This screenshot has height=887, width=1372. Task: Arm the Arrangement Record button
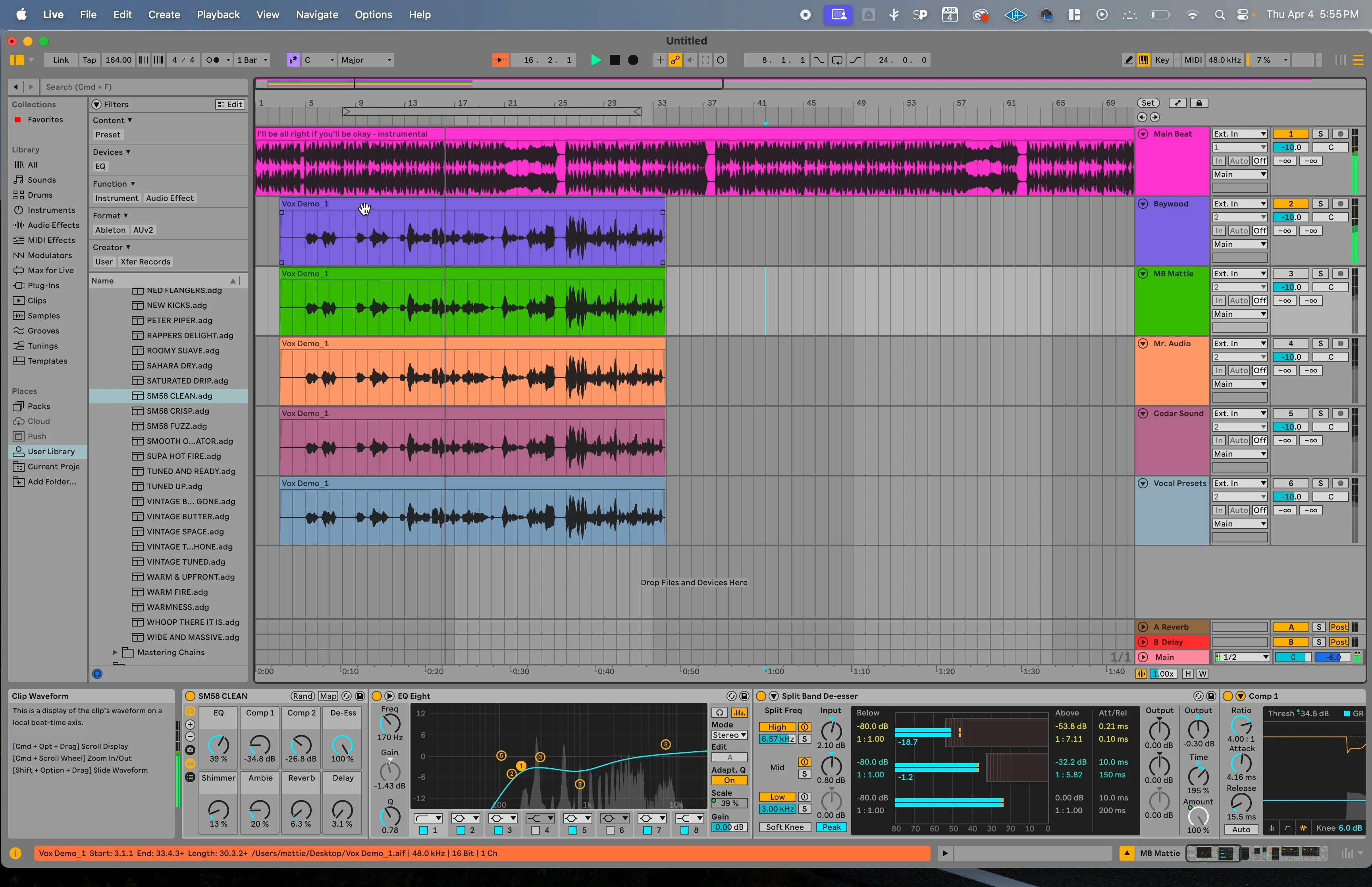click(633, 60)
